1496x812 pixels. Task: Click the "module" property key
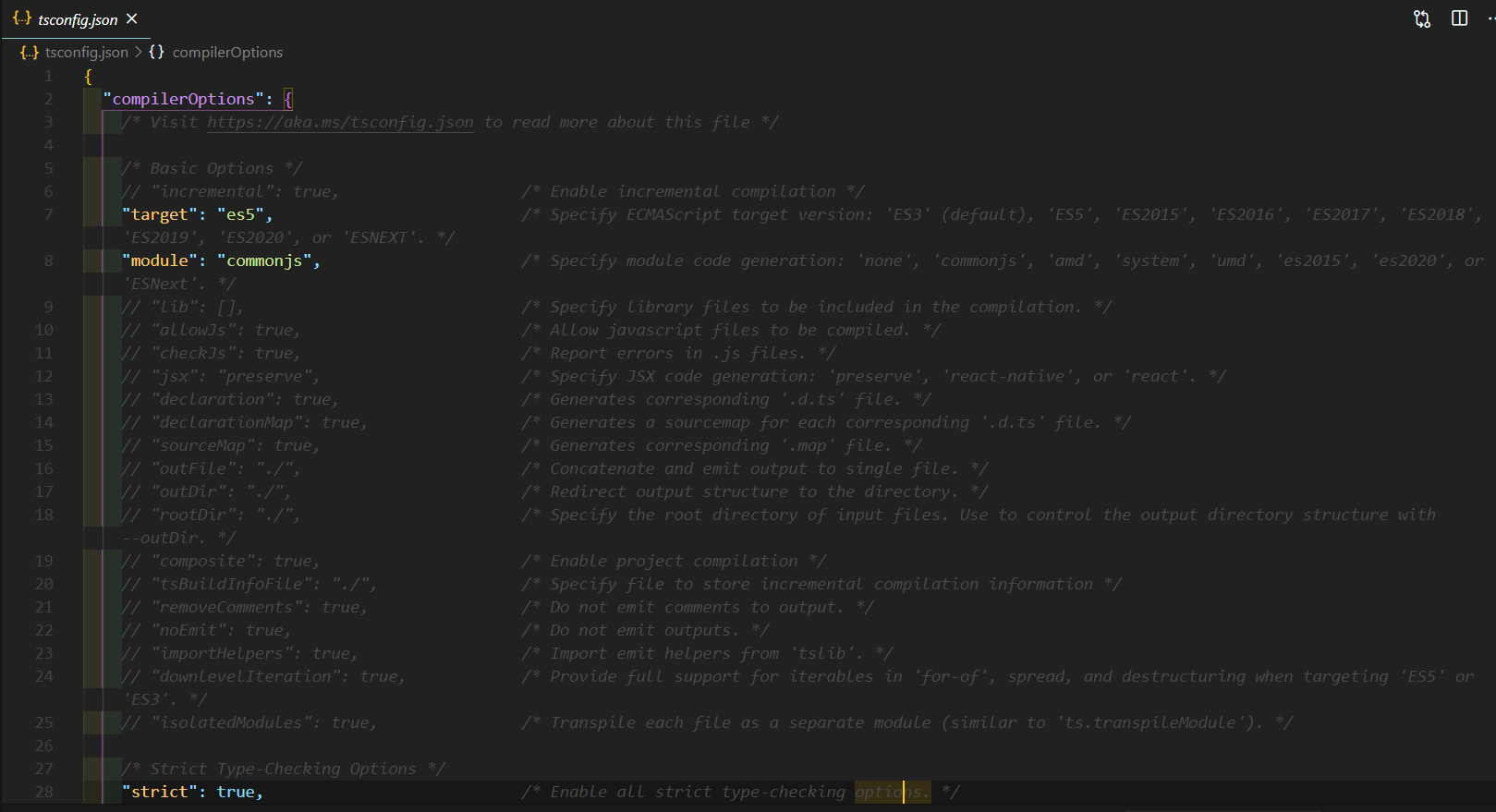pyautogui.click(x=160, y=261)
